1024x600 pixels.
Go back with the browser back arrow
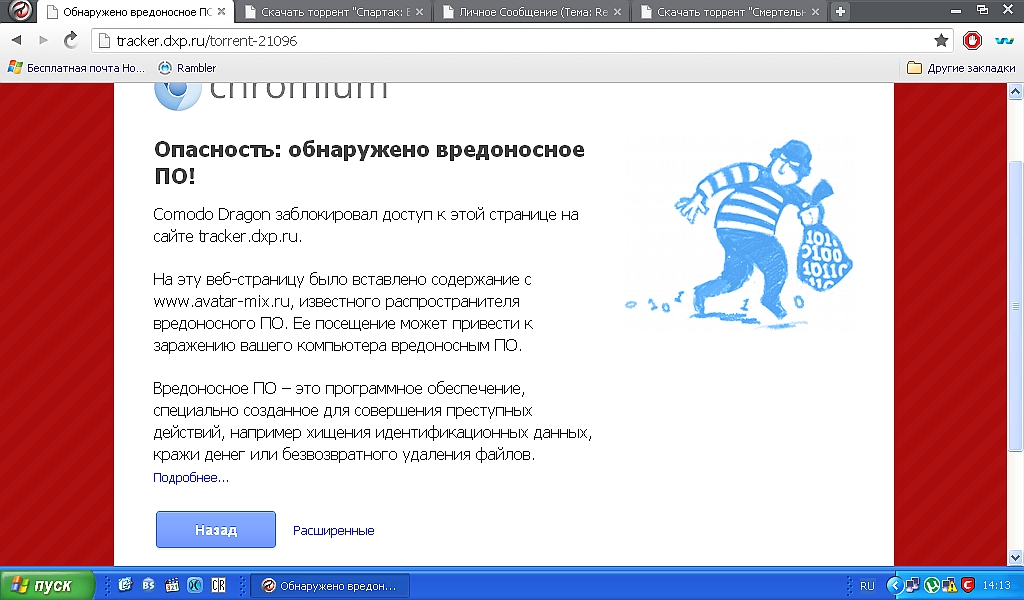click(16, 40)
